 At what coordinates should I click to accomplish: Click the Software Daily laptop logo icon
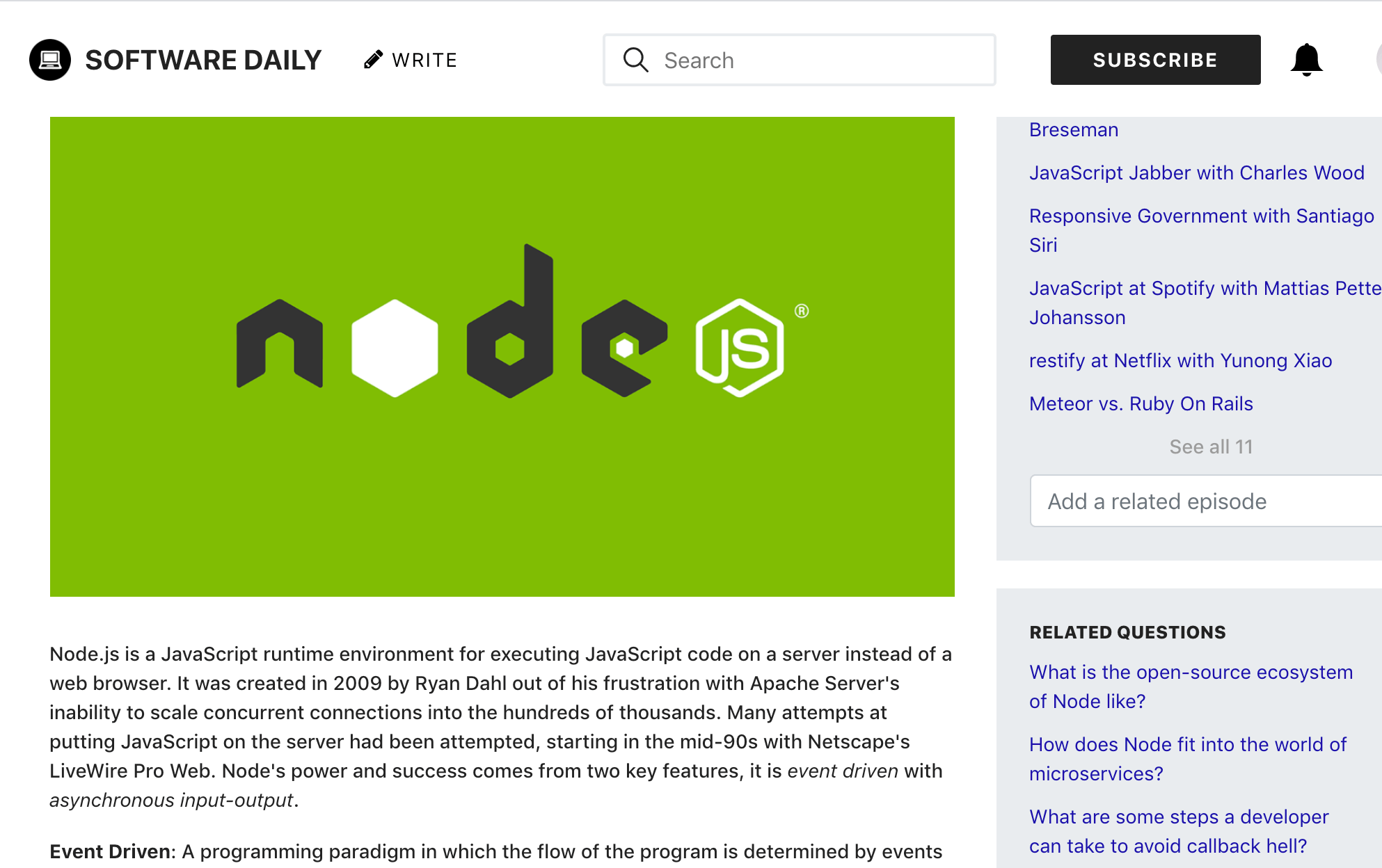tap(49, 60)
